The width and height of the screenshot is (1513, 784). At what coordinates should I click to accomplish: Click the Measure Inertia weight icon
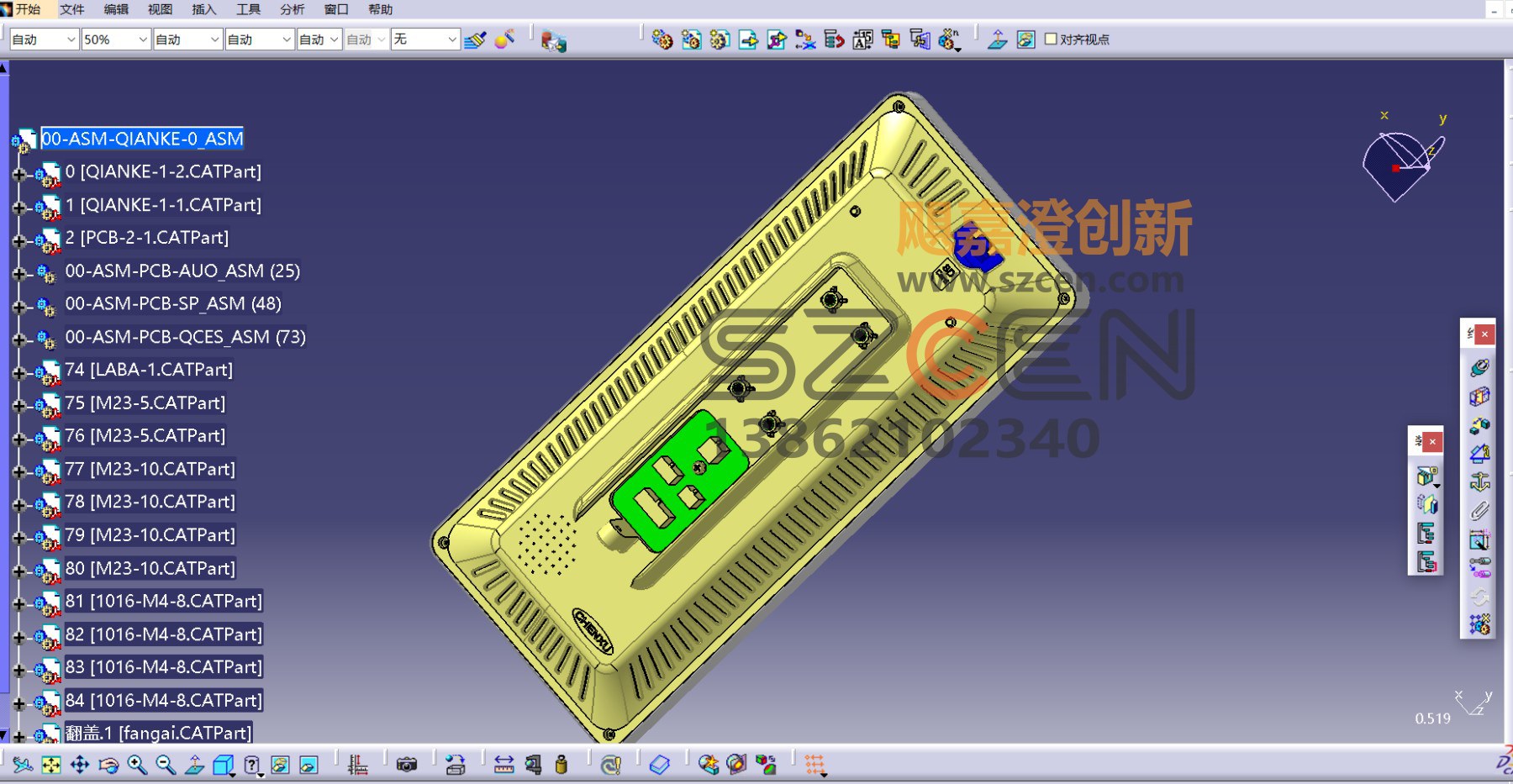561,764
